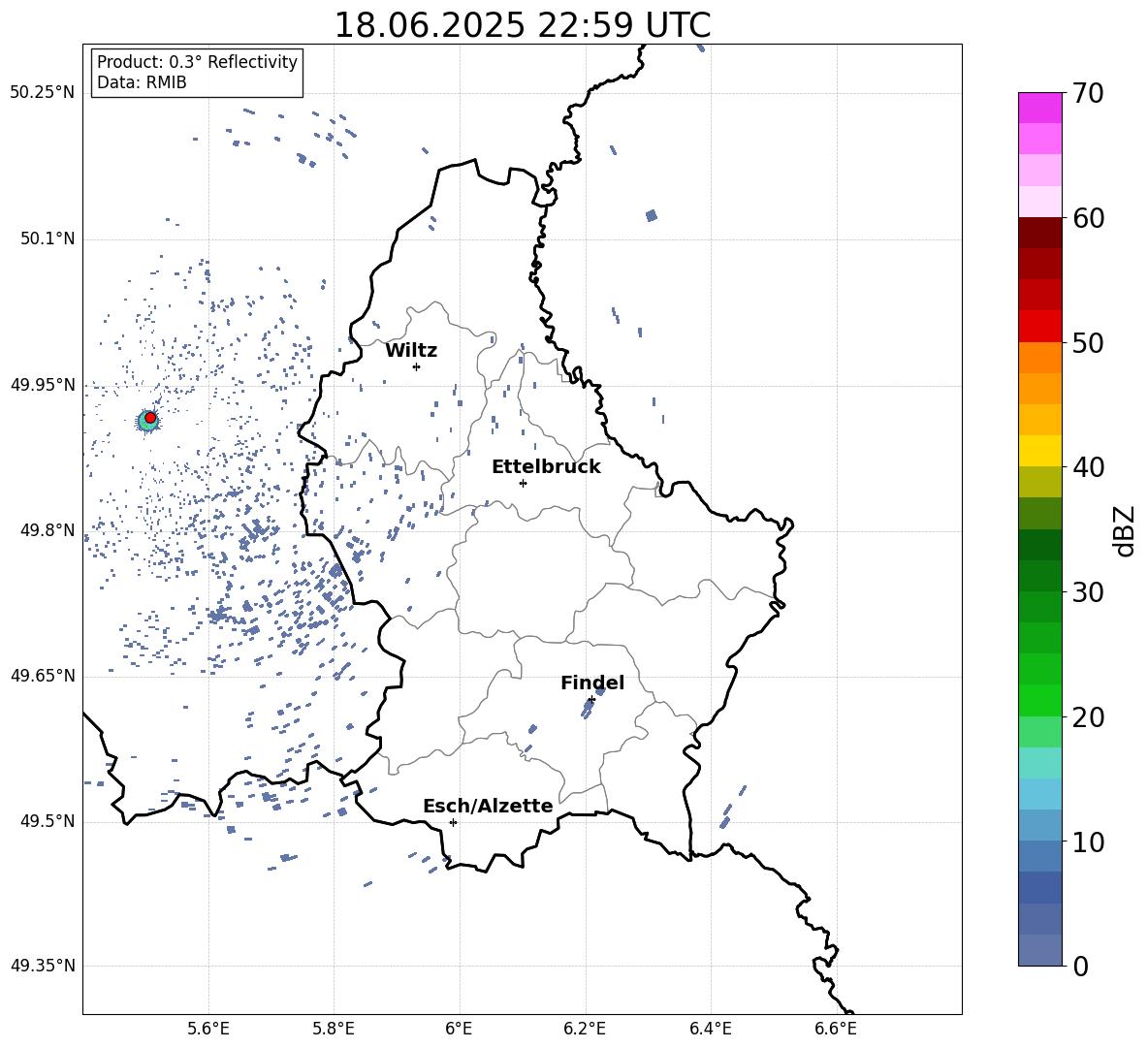Click the Esch/Alzette station cross marker
The height and width of the screenshot is (1048, 1148).
point(453,822)
